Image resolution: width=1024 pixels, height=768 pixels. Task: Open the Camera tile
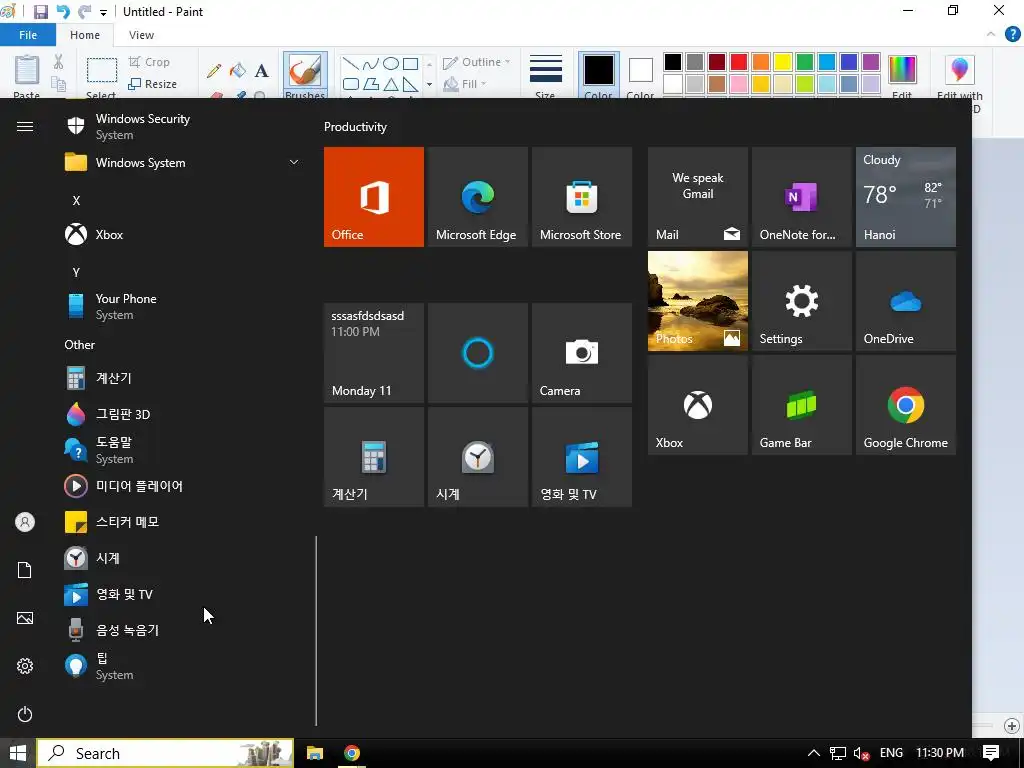[581, 353]
